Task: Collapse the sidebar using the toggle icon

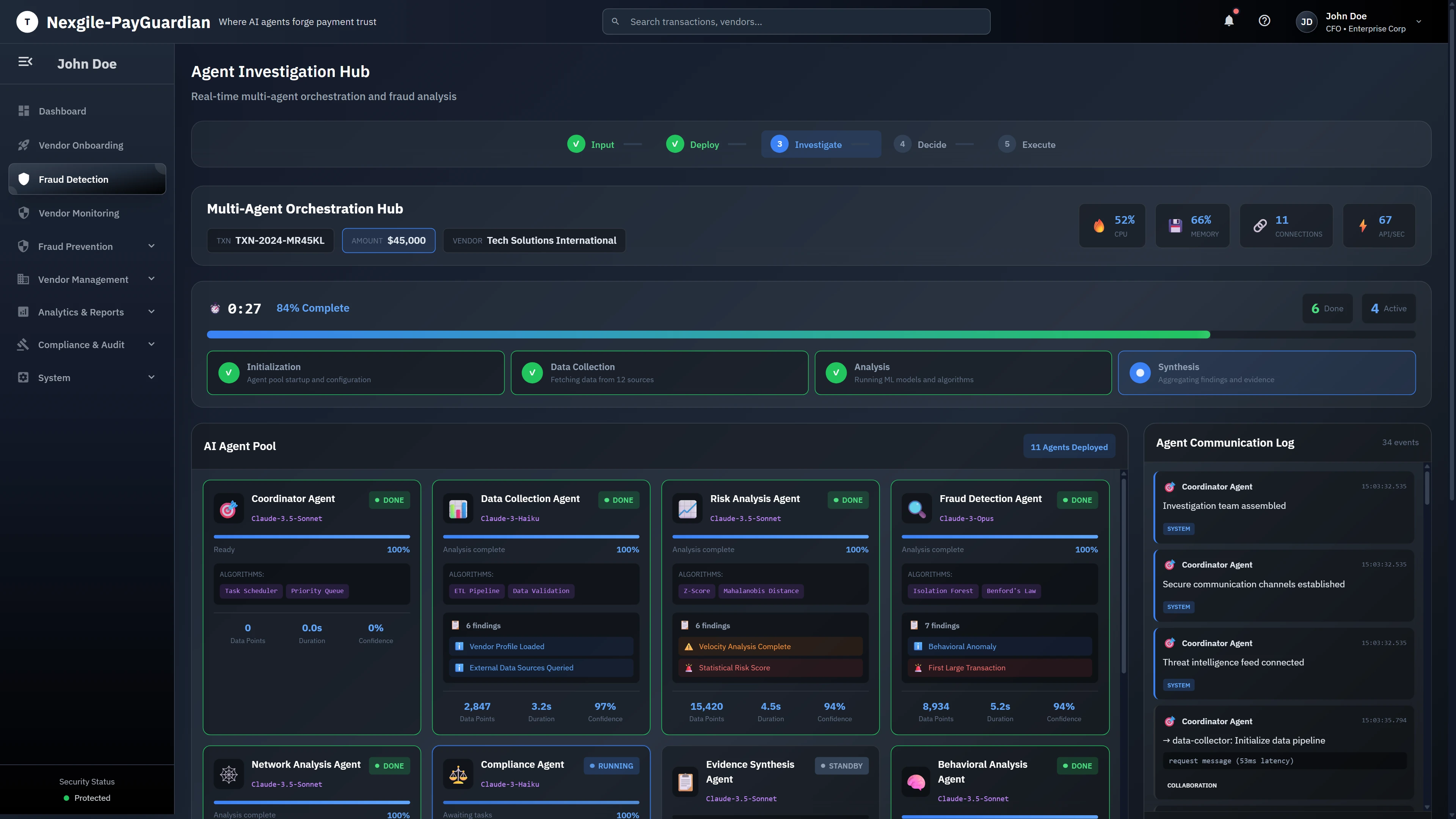Action: [25, 61]
